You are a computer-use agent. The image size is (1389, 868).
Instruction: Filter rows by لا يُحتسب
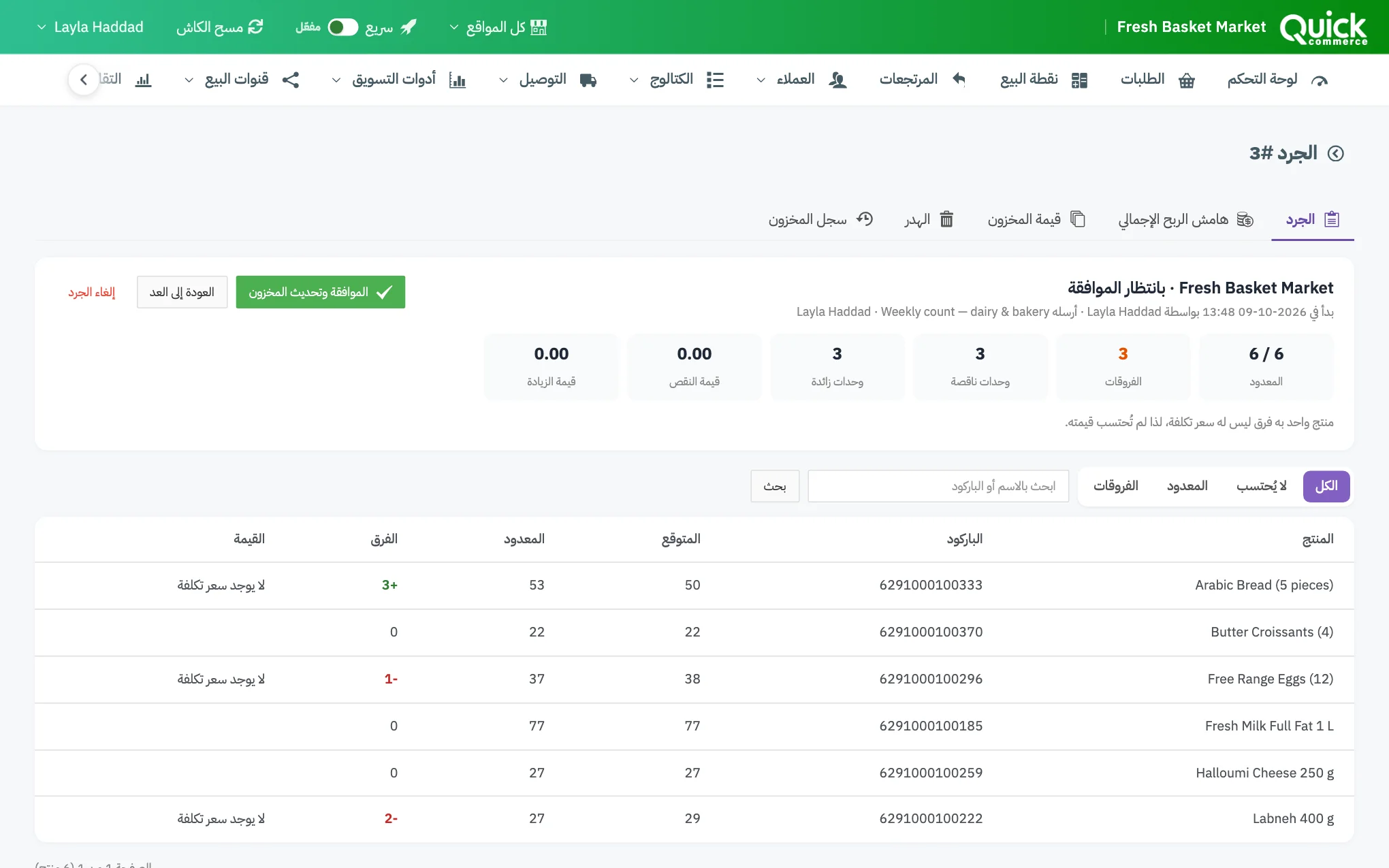pyautogui.click(x=1261, y=486)
